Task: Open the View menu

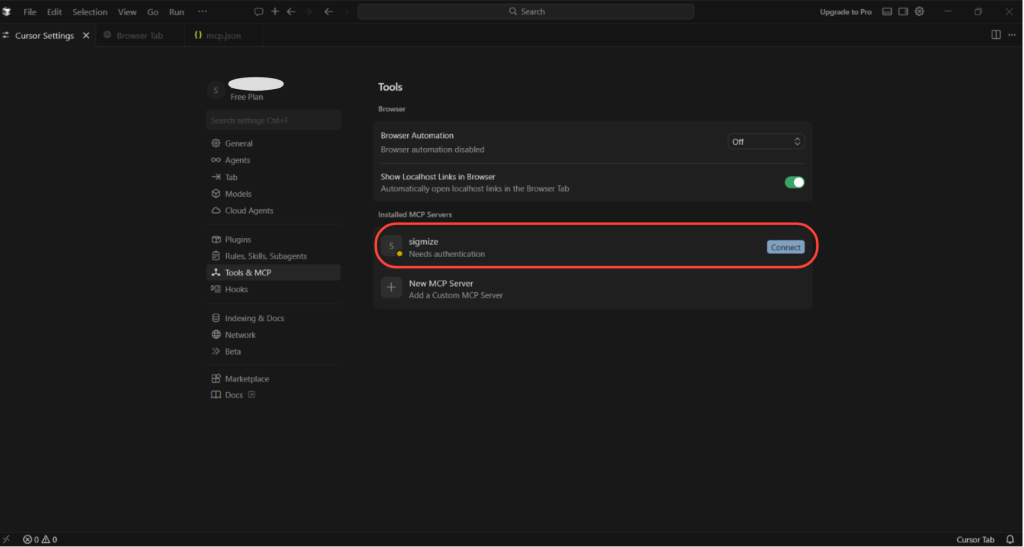Action: [x=127, y=12]
